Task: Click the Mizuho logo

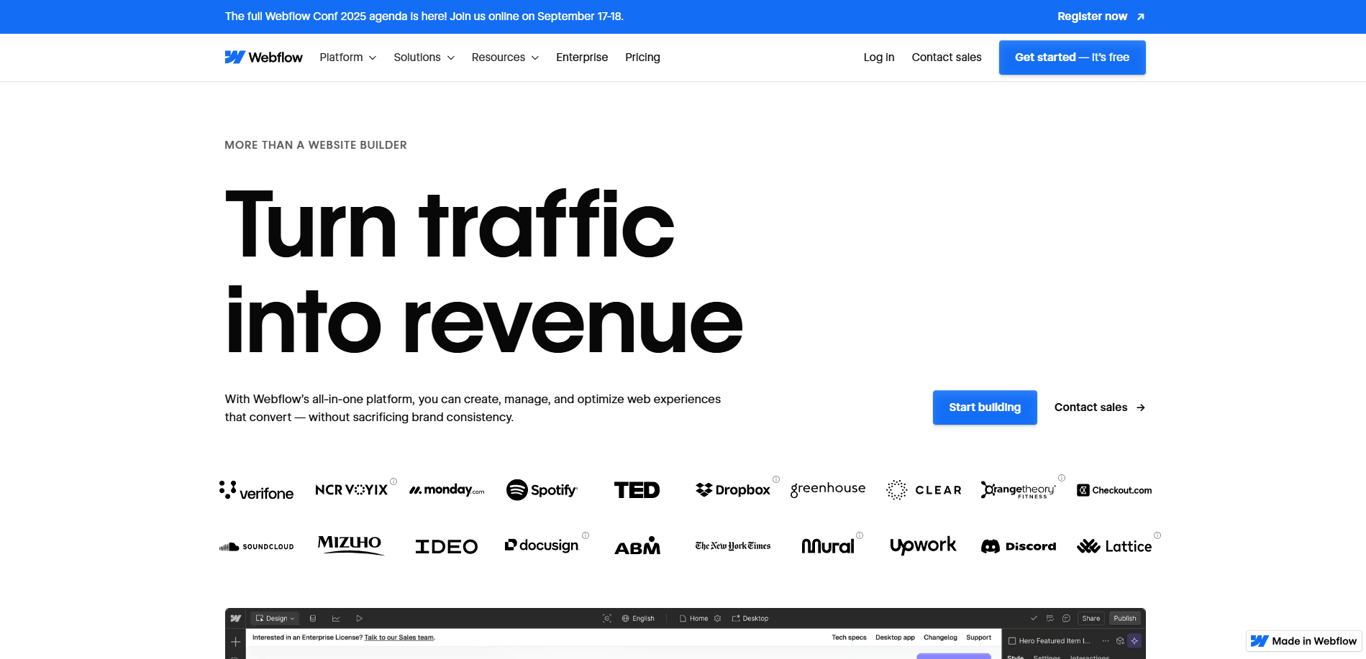Action: click(350, 545)
